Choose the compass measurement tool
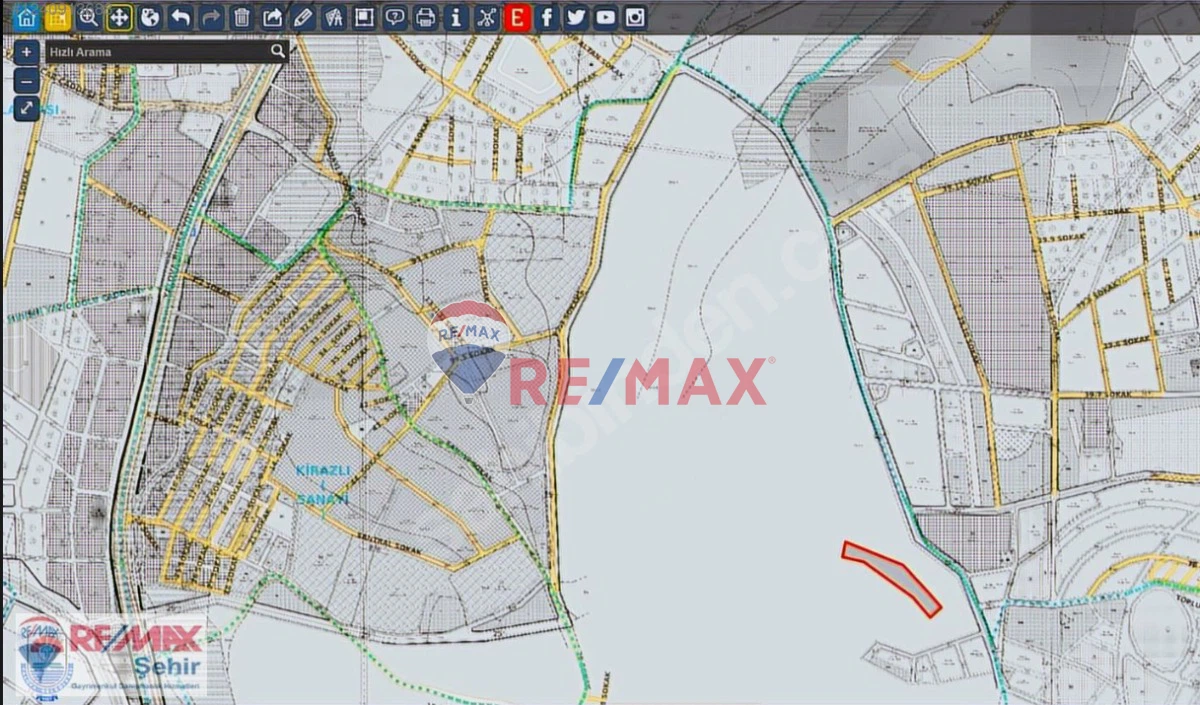This screenshot has height=705, width=1200. (x=334, y=17)
